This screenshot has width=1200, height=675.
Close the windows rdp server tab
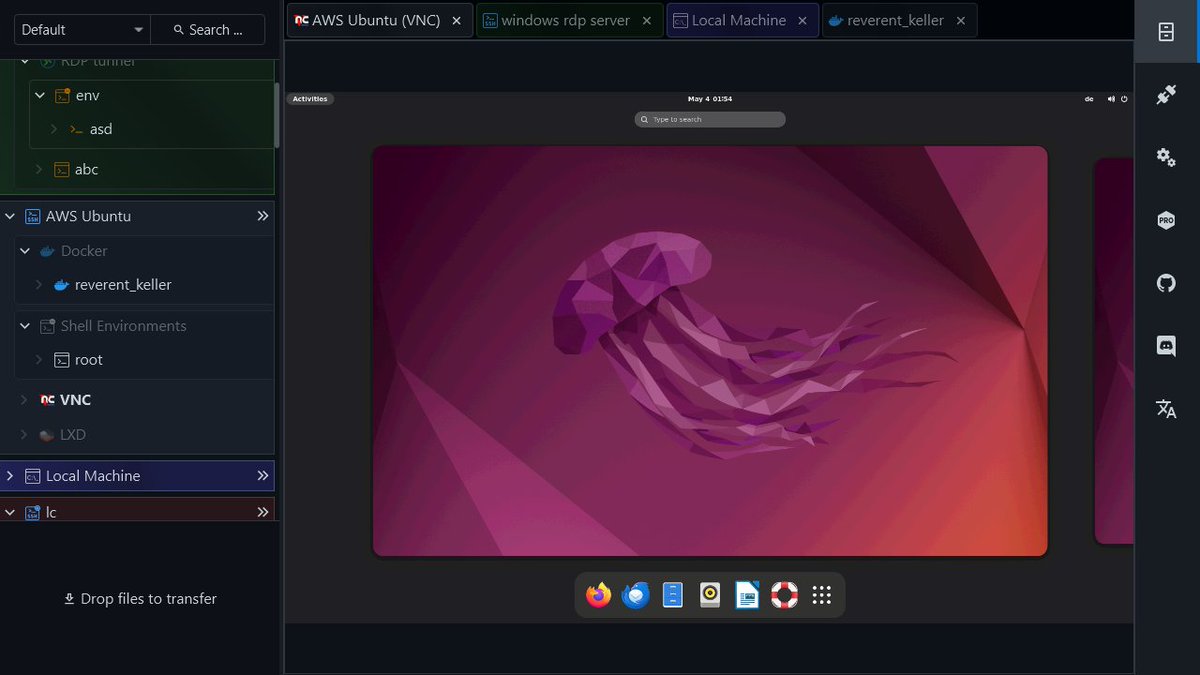point(647,20)
